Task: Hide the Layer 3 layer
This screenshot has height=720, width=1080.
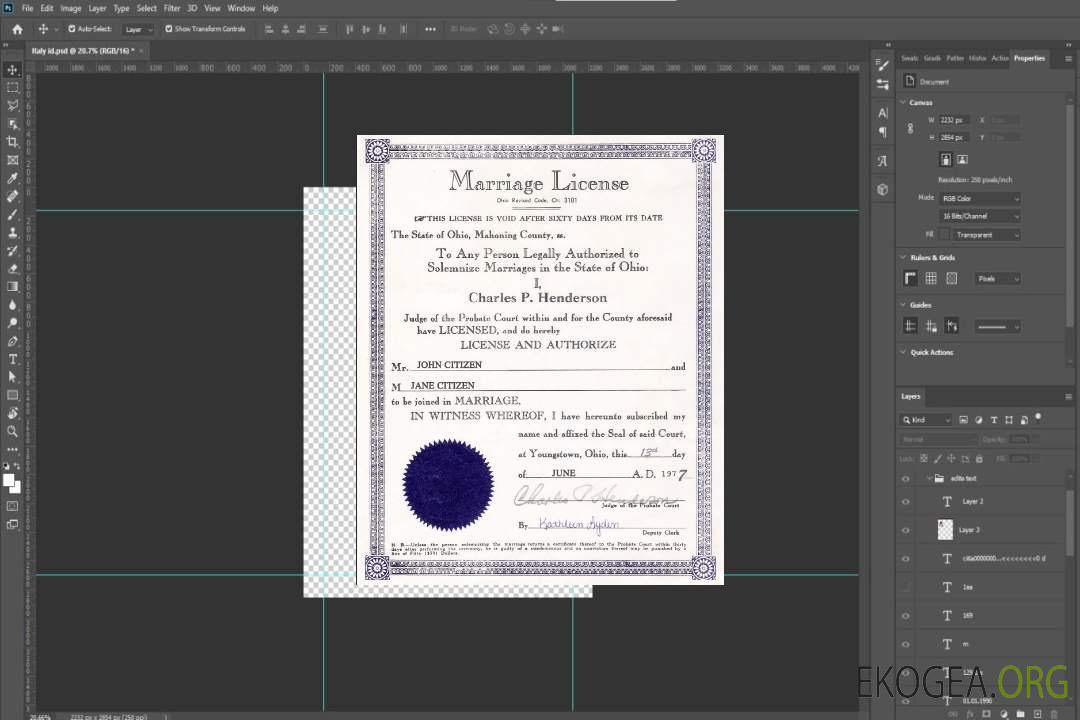Action: click(906, 530)
